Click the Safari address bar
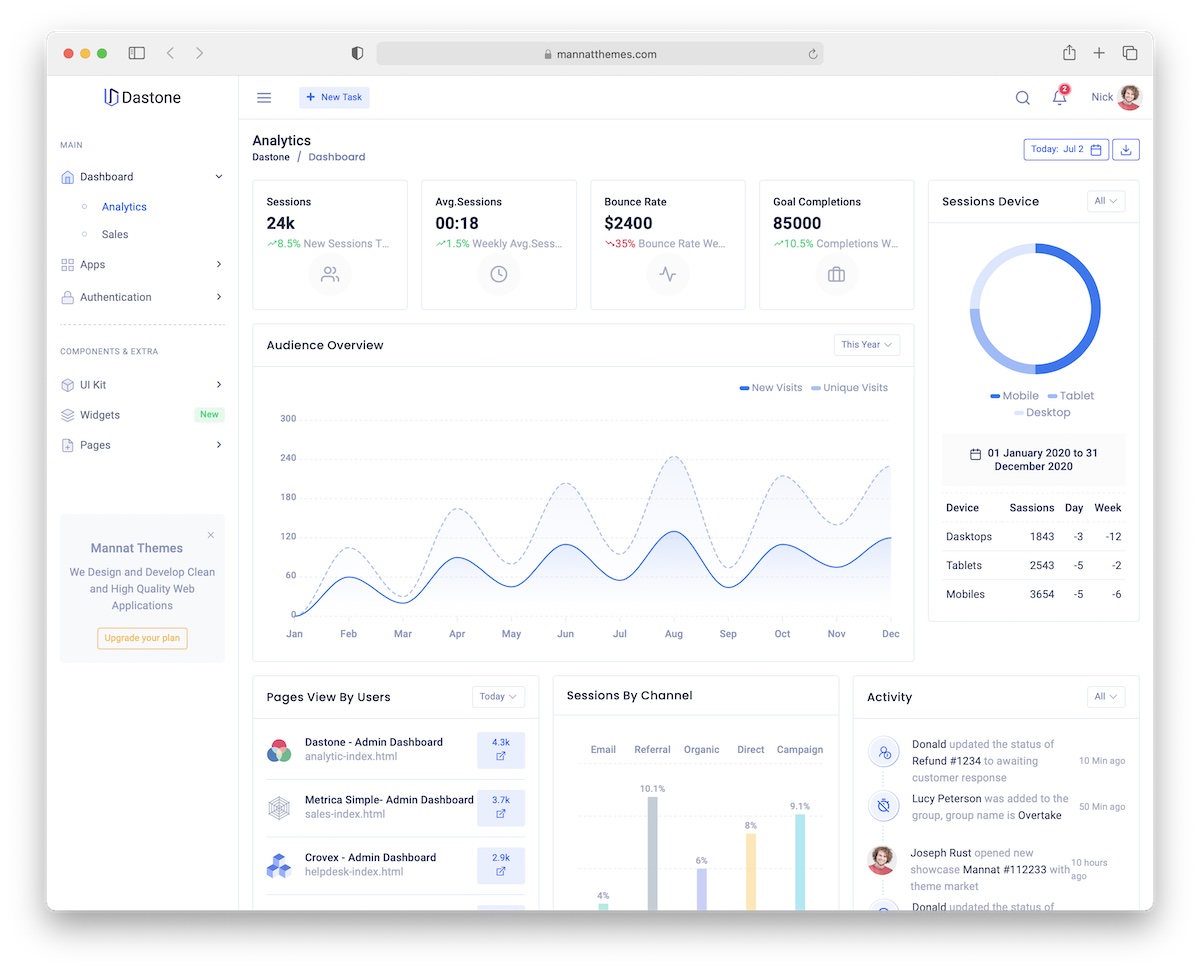The width and height of the screenshot is (1200, 972). pos(600,54)
